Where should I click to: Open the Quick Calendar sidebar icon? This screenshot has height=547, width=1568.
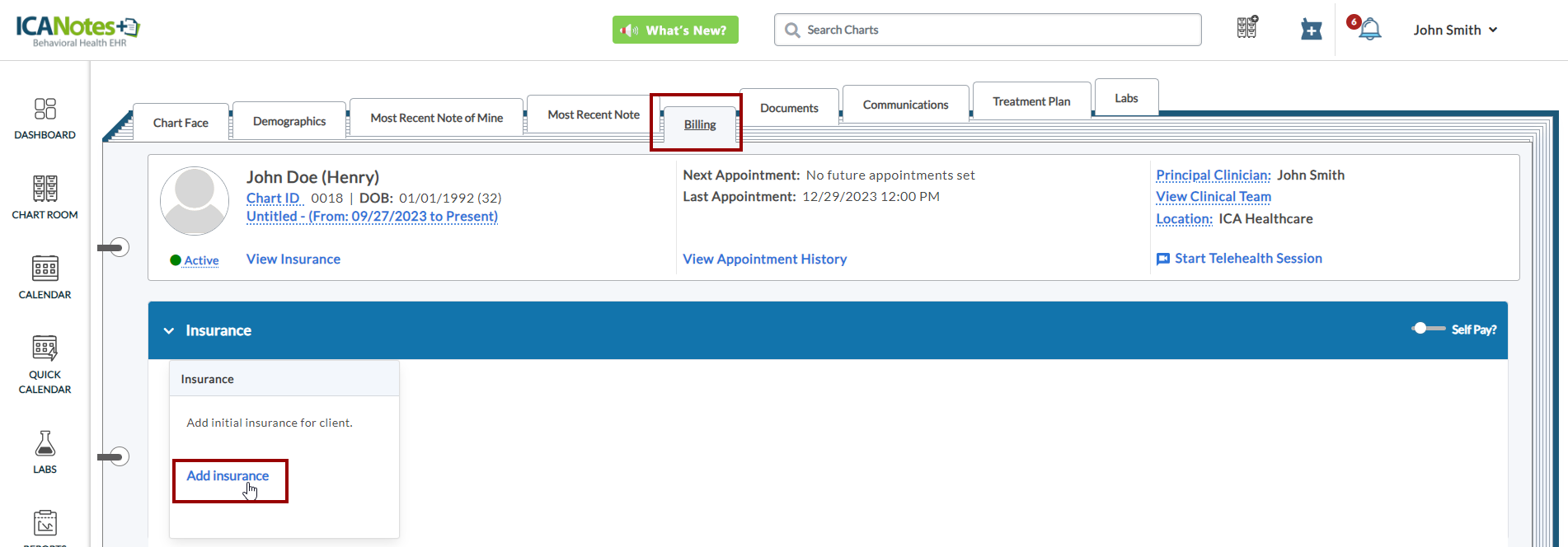[45, 348]
